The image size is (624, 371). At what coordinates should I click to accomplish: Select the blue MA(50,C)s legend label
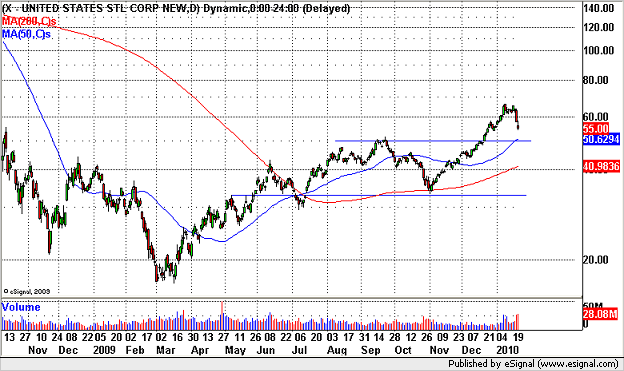(26, 34)
